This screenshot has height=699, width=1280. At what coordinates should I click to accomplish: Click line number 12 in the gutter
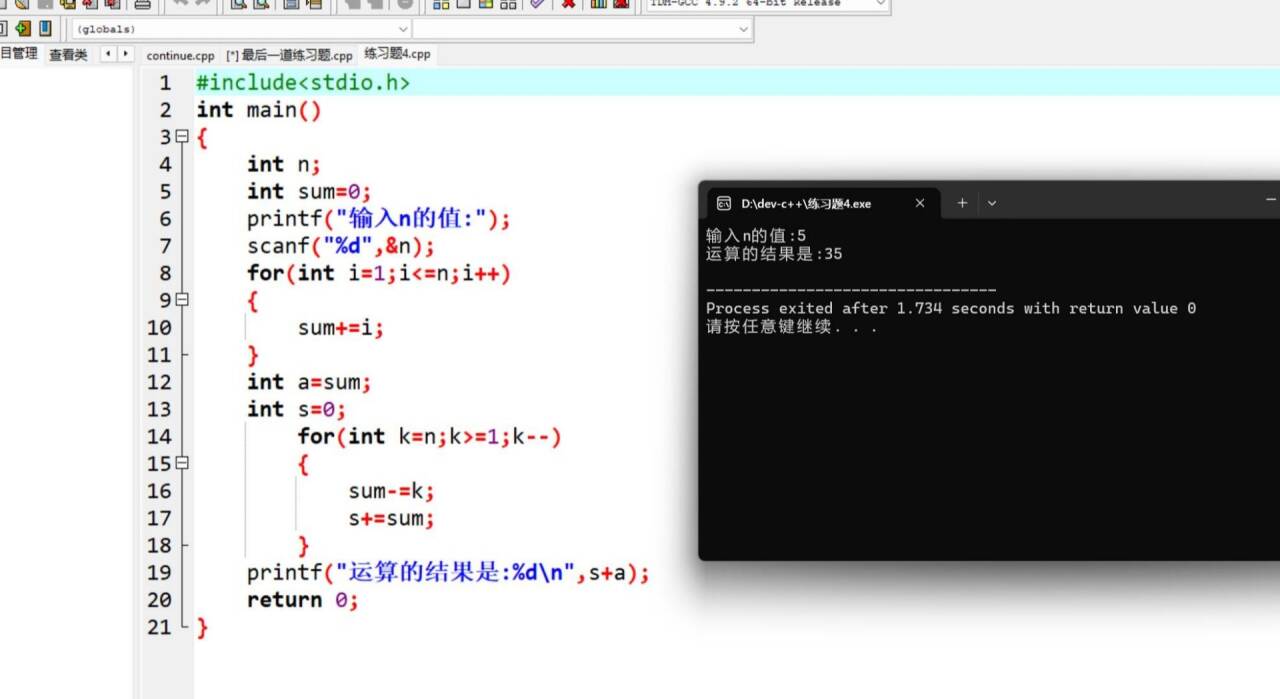159,382
